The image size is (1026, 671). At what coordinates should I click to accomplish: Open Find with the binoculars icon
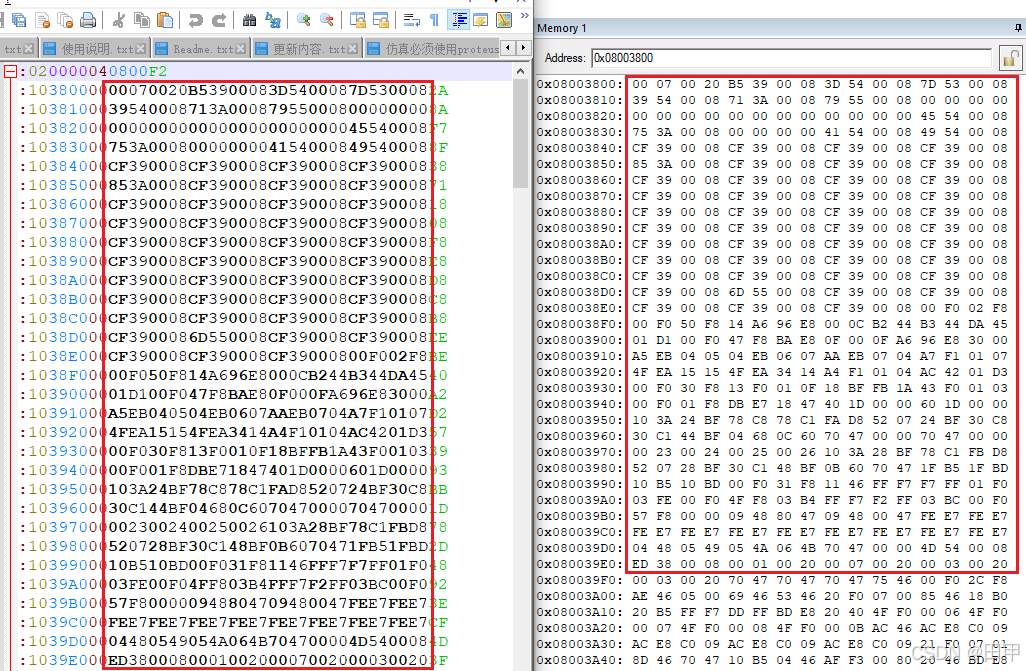[249, 20]
